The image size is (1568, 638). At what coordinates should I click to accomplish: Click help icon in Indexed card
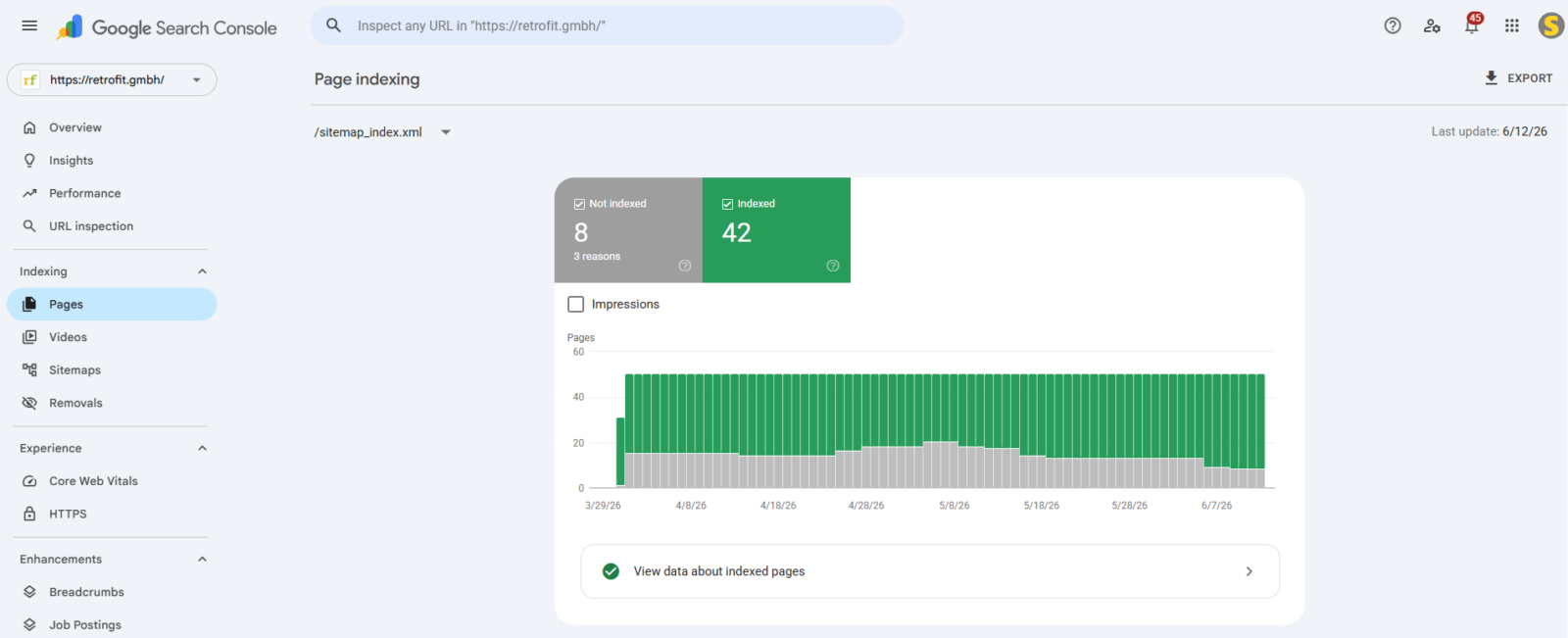pyautogui.click(x=833, y=266)
